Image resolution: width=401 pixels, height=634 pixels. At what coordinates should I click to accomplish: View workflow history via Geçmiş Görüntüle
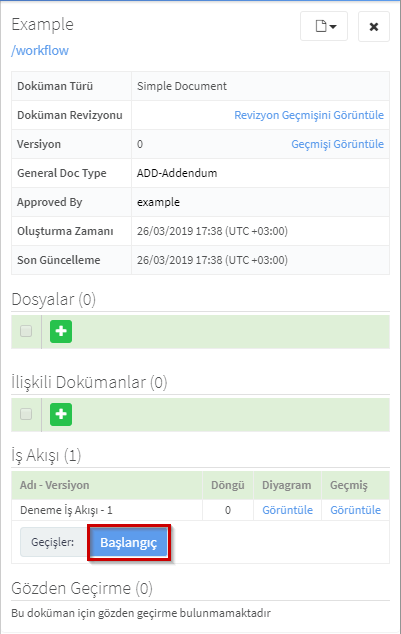pyautogui.click(x=355, y=510)
